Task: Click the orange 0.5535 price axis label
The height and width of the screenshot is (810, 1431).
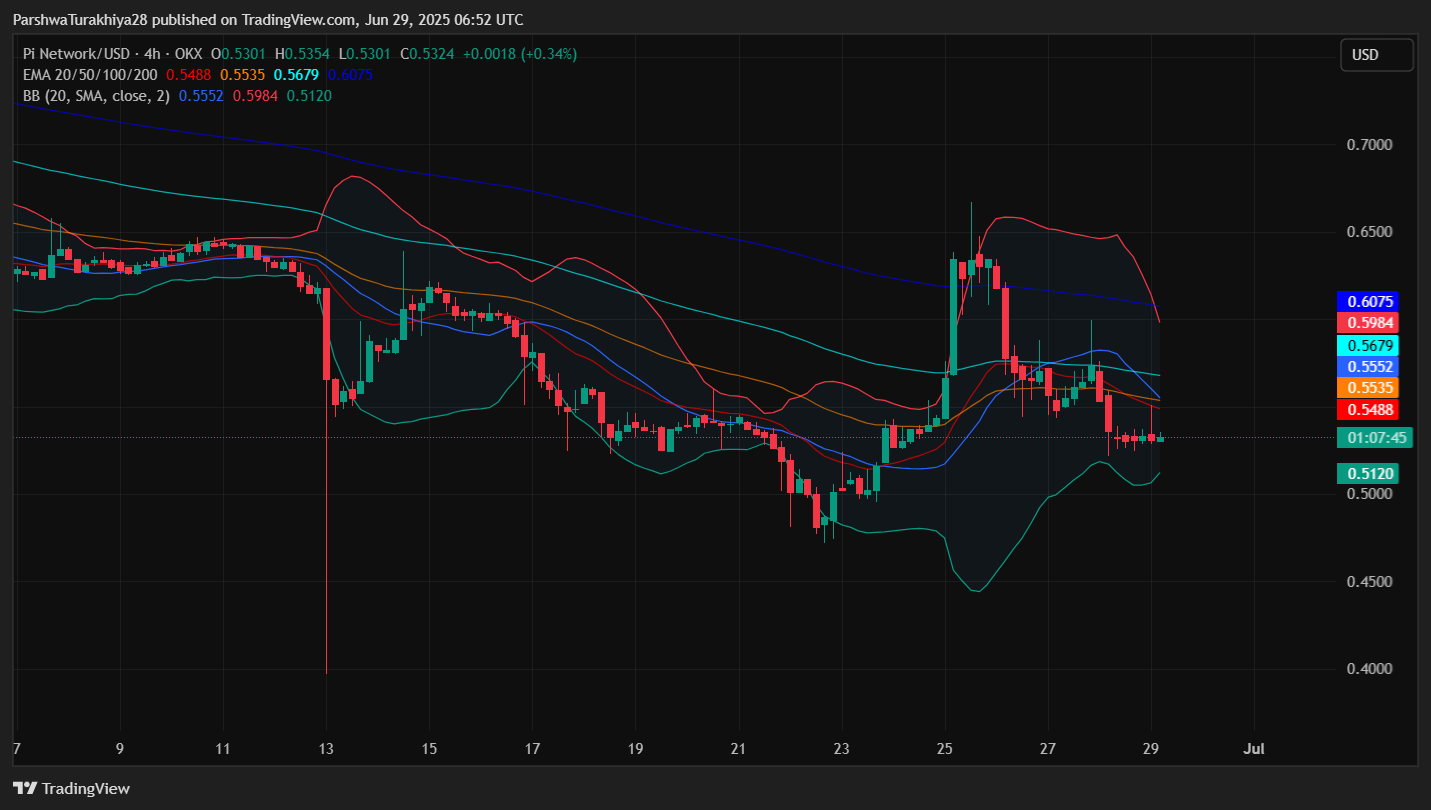Action: click(1366, 387)
